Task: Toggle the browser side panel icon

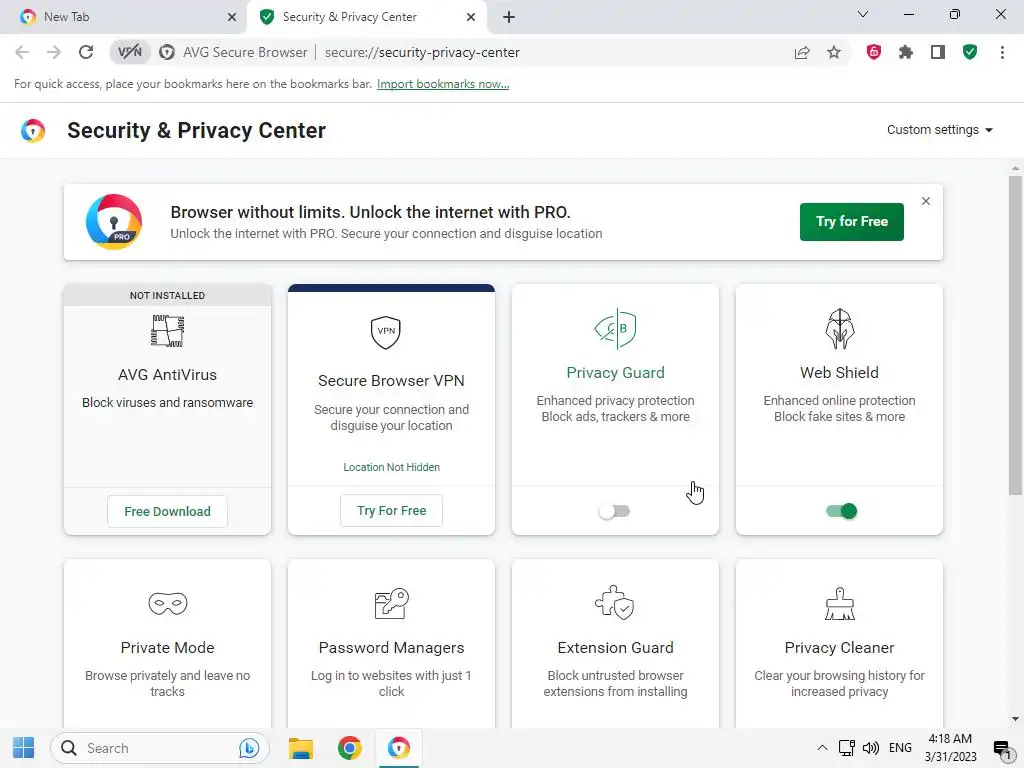Action: (938, 52)
